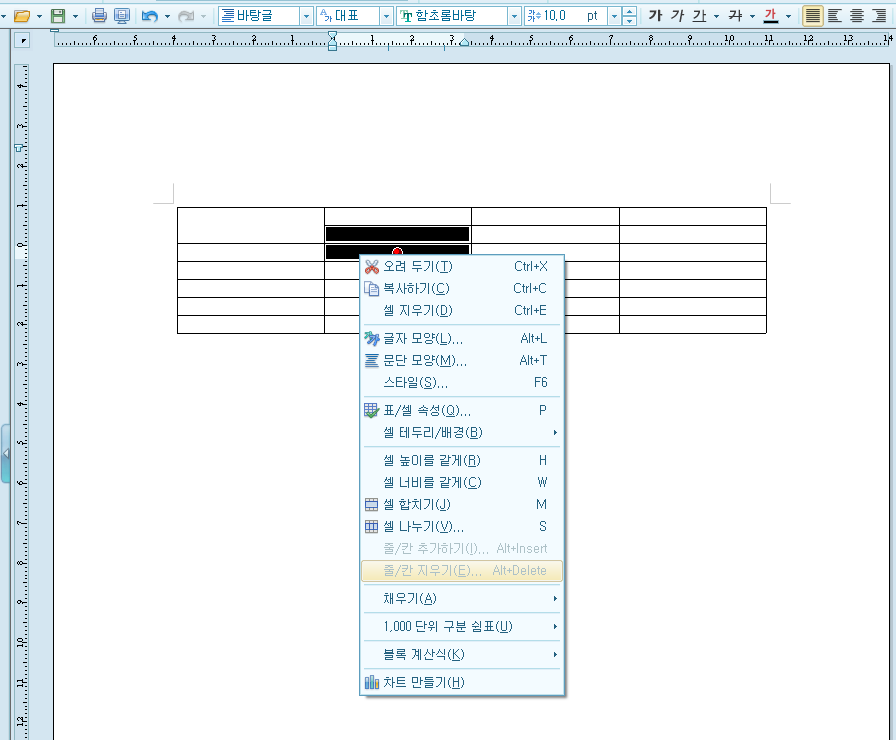Image resolution: width=896 pixels, height=740 pixels.
Task: Click the first selected black table cell
Action: [398, 234]
